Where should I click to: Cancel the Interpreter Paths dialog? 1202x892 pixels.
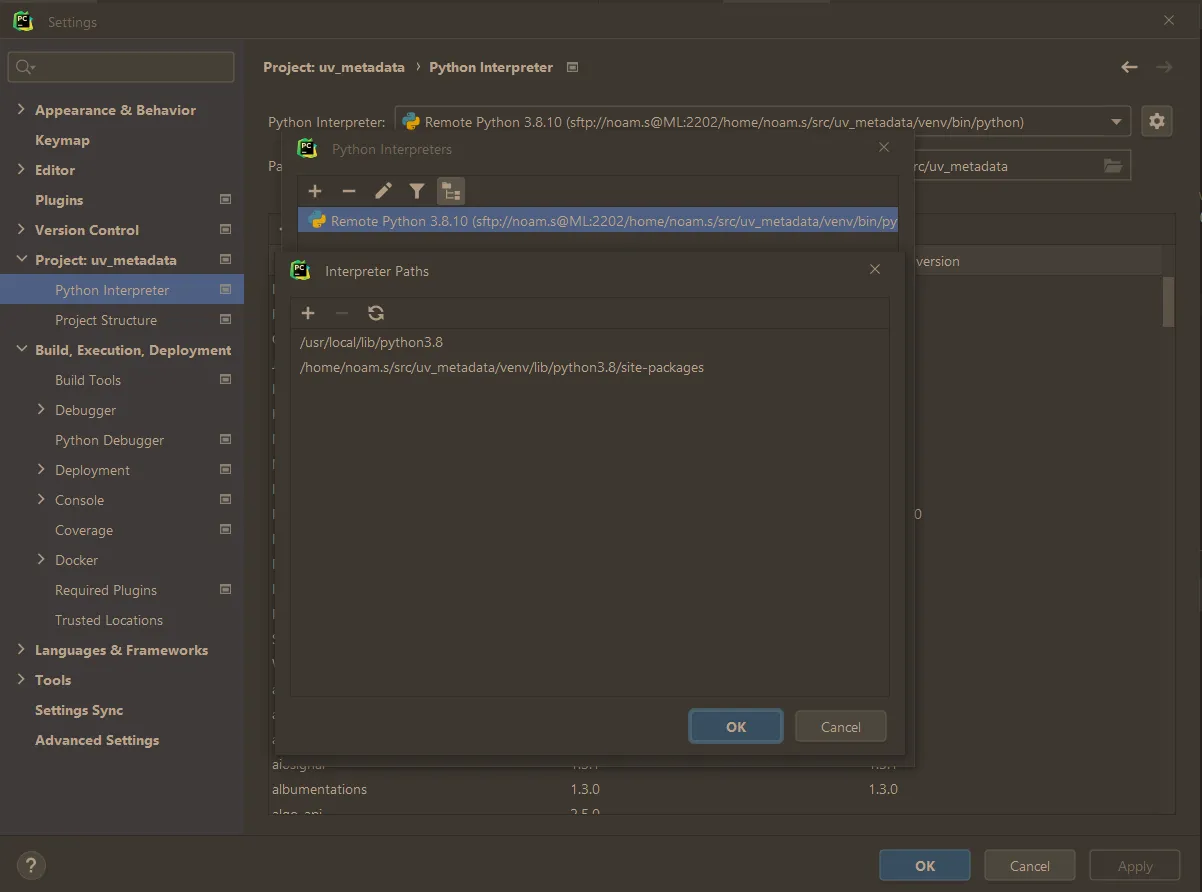[x=841, y=727]
